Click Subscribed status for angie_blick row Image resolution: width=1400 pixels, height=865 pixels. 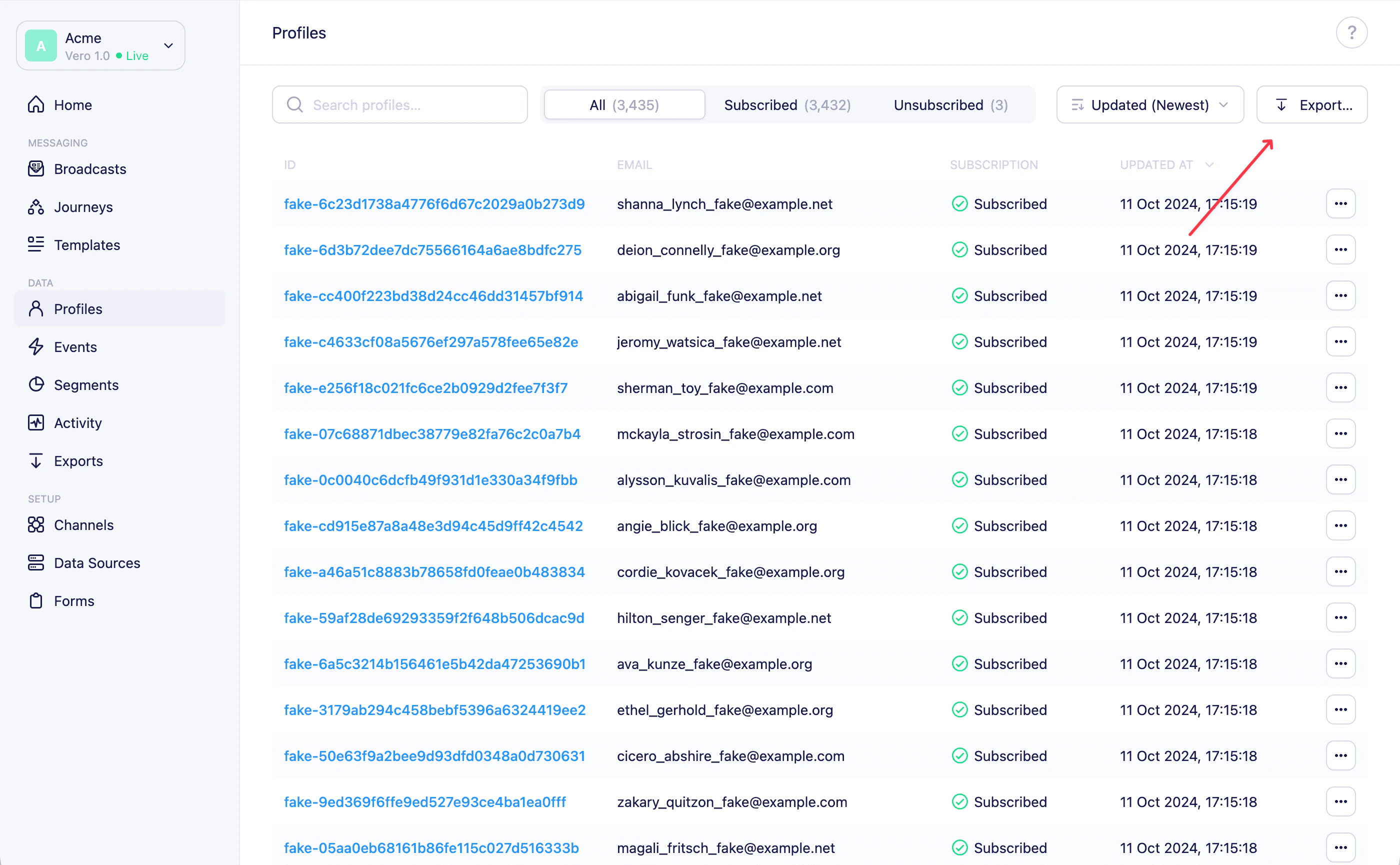pyautogui.click(x=999, y=526)
